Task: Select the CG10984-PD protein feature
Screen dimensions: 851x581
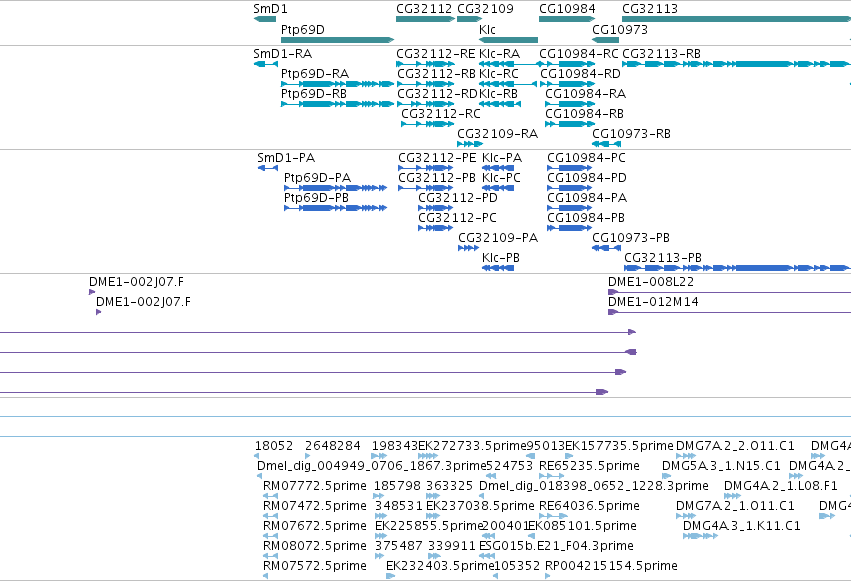Action: (x=569, y=188)
